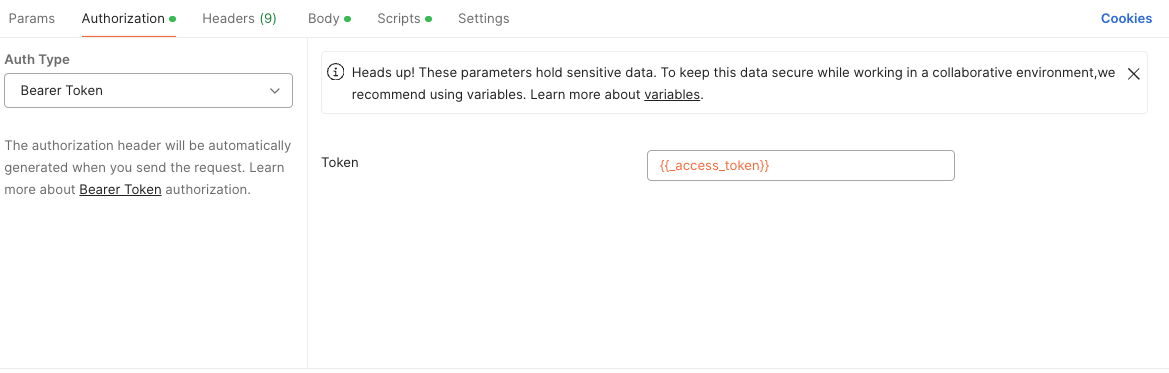Go to the Body tab

tap(324, 19)
